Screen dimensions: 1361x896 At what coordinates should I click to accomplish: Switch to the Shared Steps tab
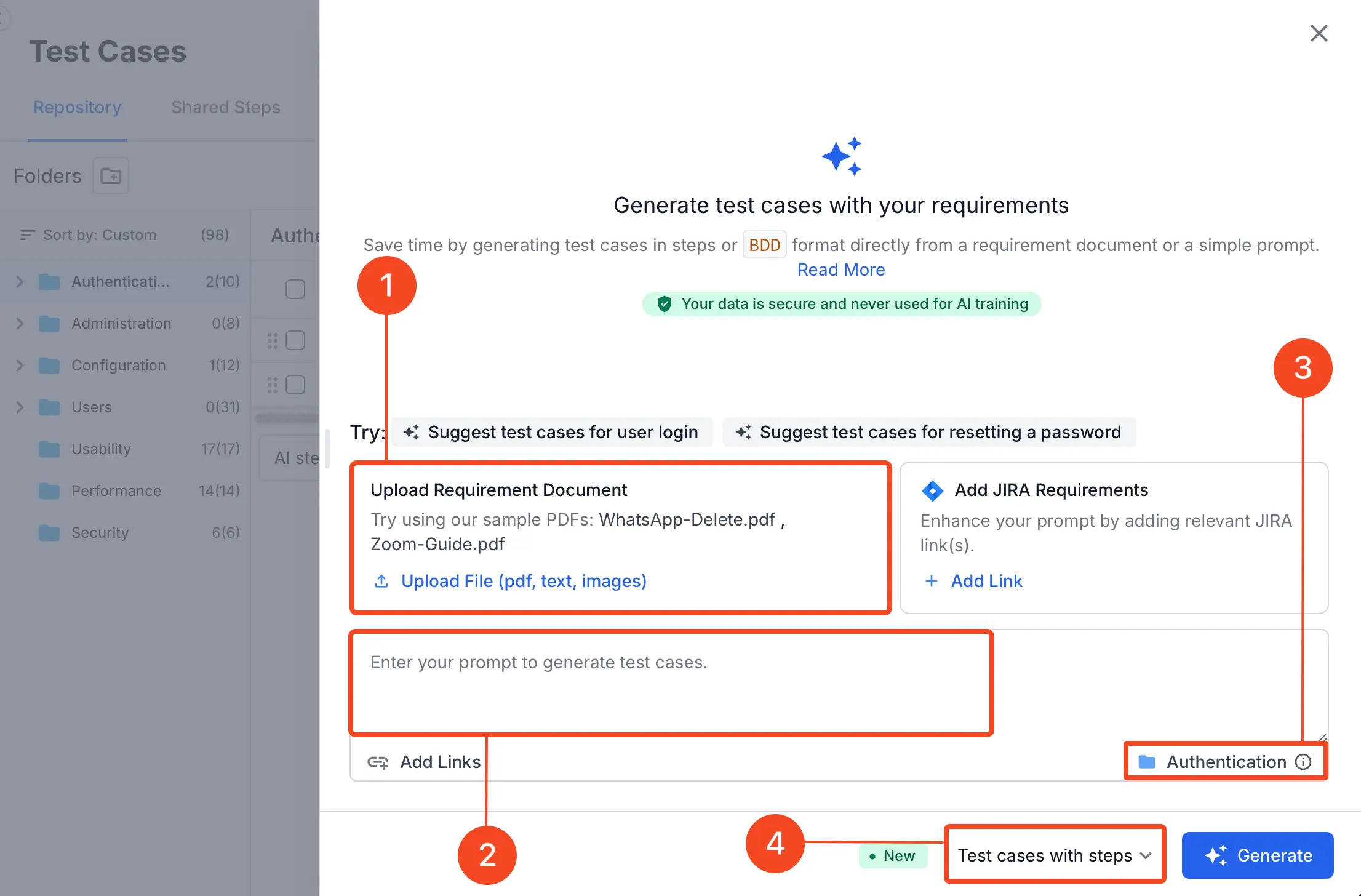coord(225,107)
